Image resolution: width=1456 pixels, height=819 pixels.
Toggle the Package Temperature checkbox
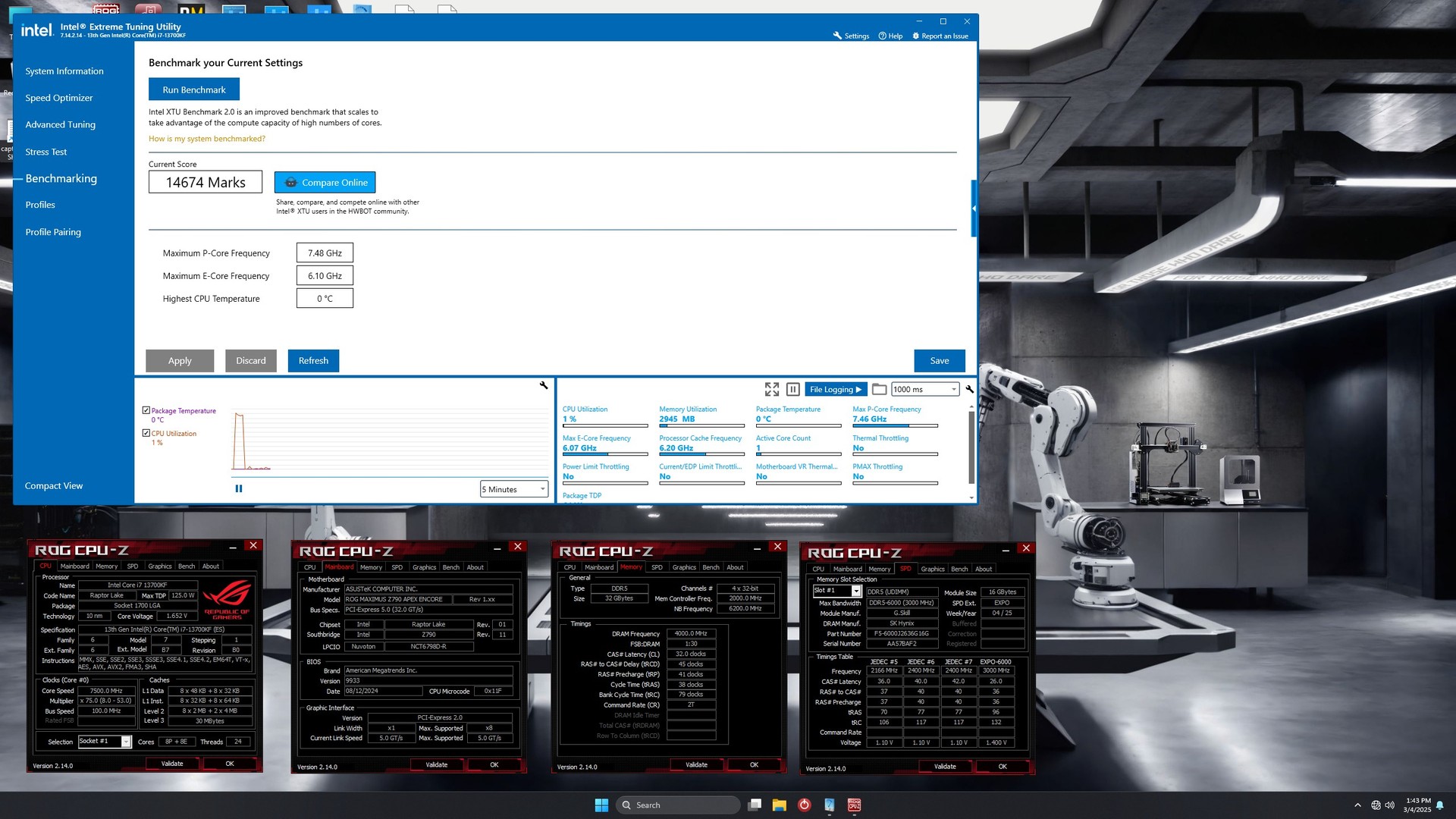146,410
